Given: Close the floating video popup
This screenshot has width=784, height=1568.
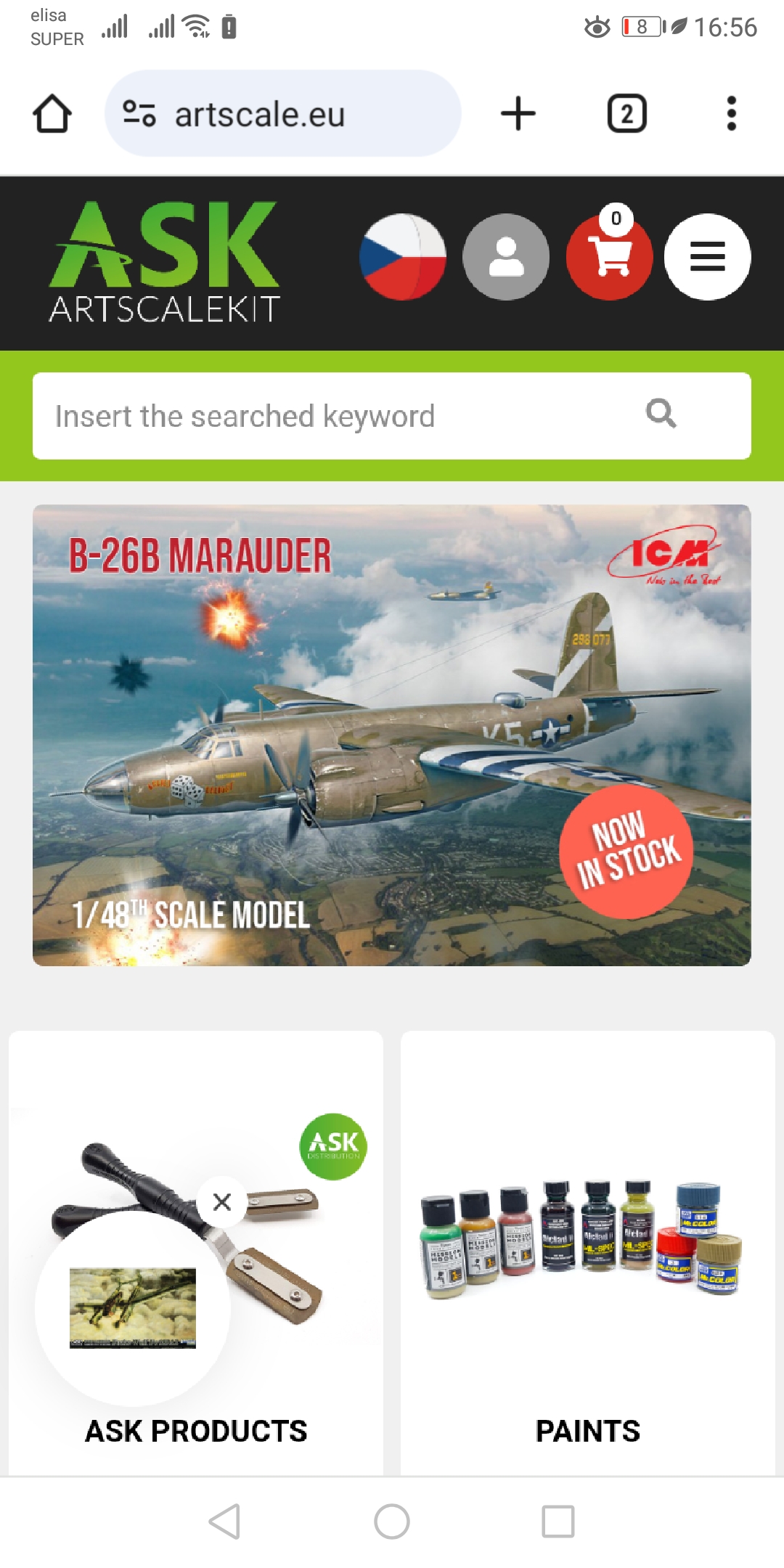Looking at the screenshot, I should [x=222, y=1202].
